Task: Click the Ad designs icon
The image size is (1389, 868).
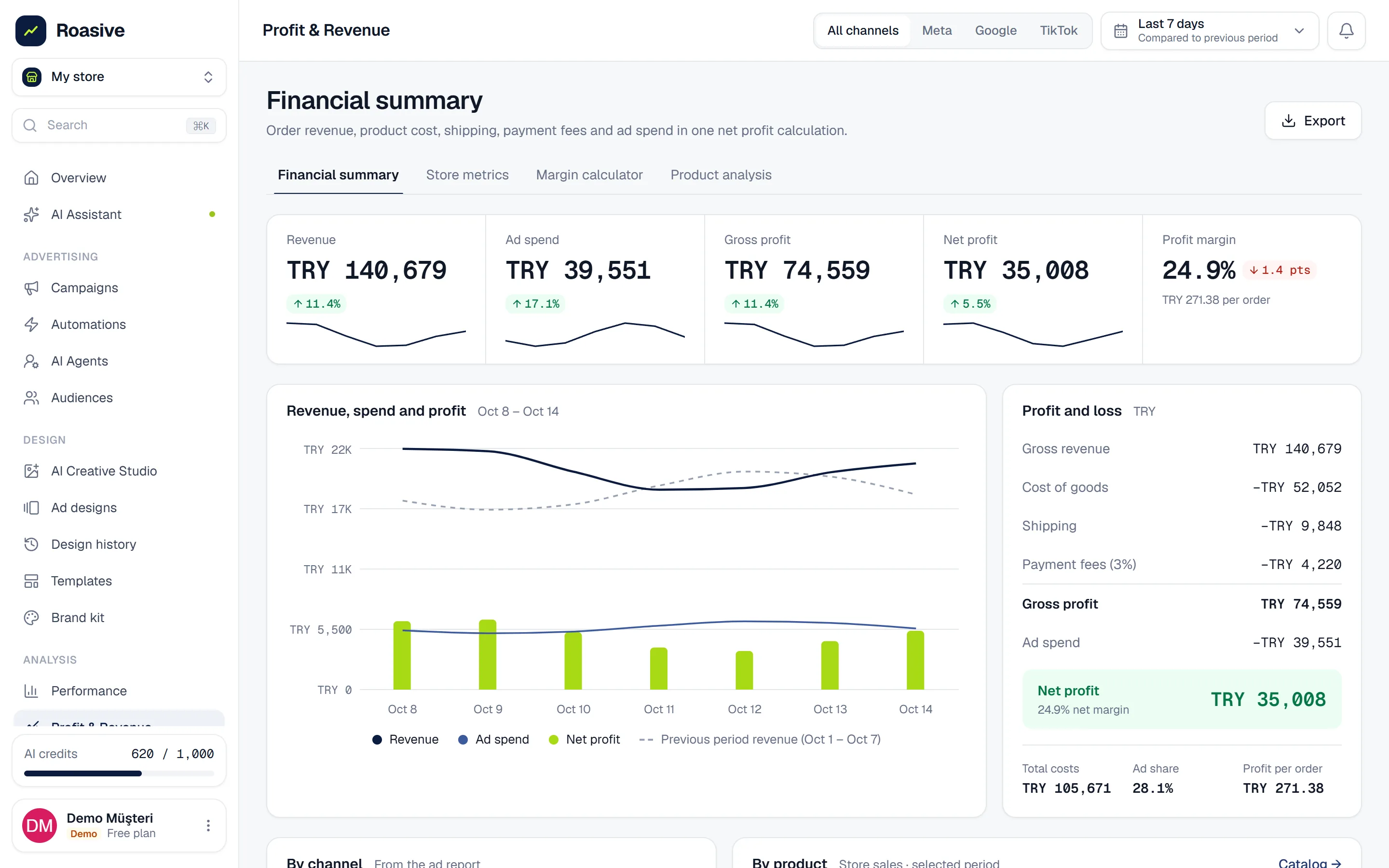Action: click(31, 508)
